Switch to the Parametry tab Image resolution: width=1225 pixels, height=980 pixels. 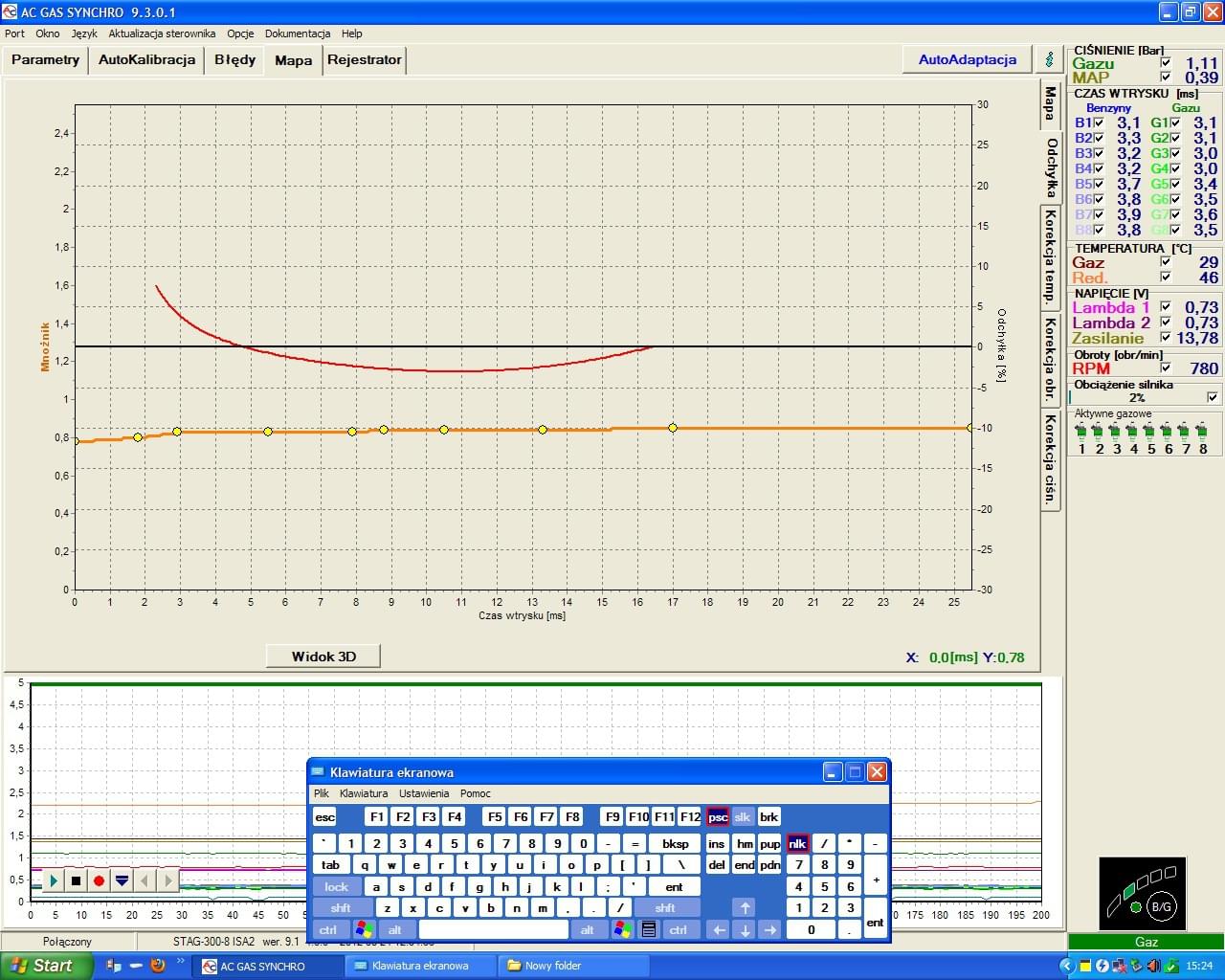tap(45, 59)
